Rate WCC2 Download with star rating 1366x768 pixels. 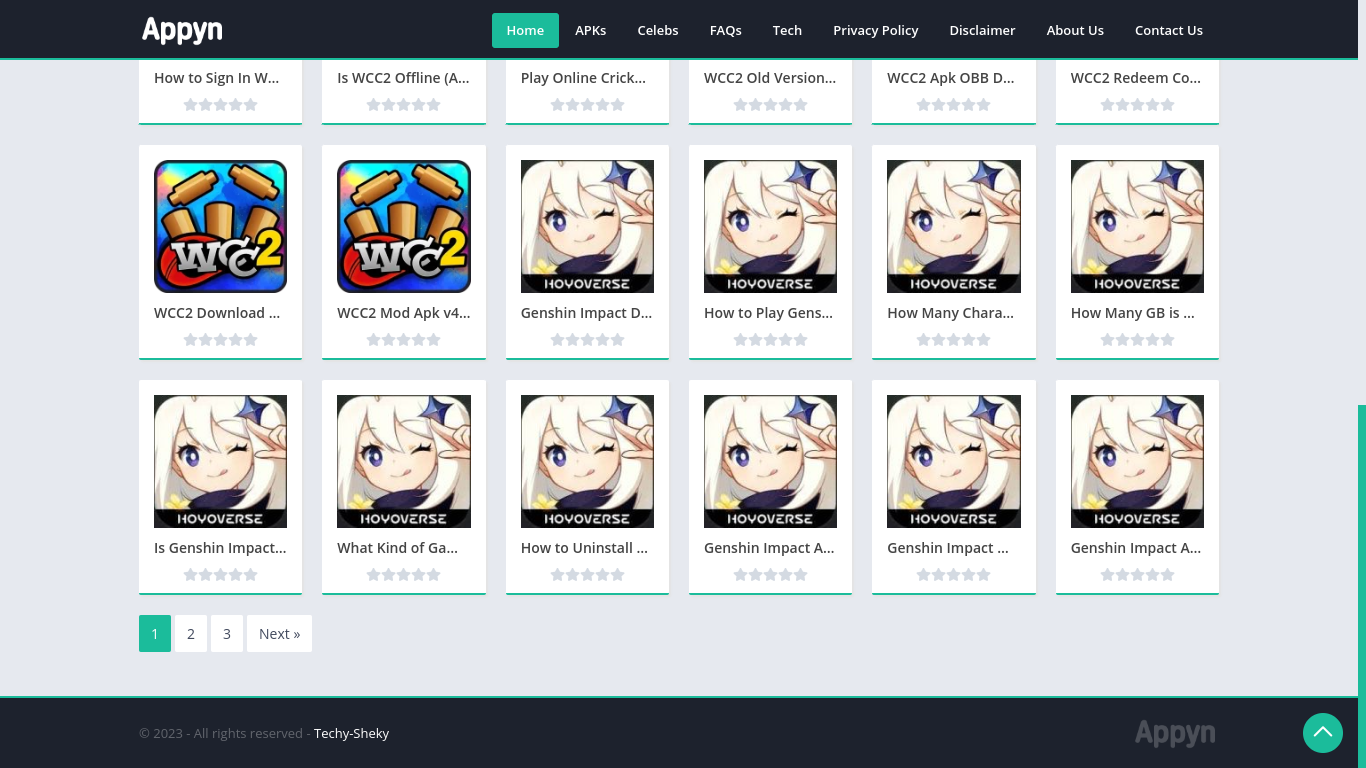[x=220, y=340]
